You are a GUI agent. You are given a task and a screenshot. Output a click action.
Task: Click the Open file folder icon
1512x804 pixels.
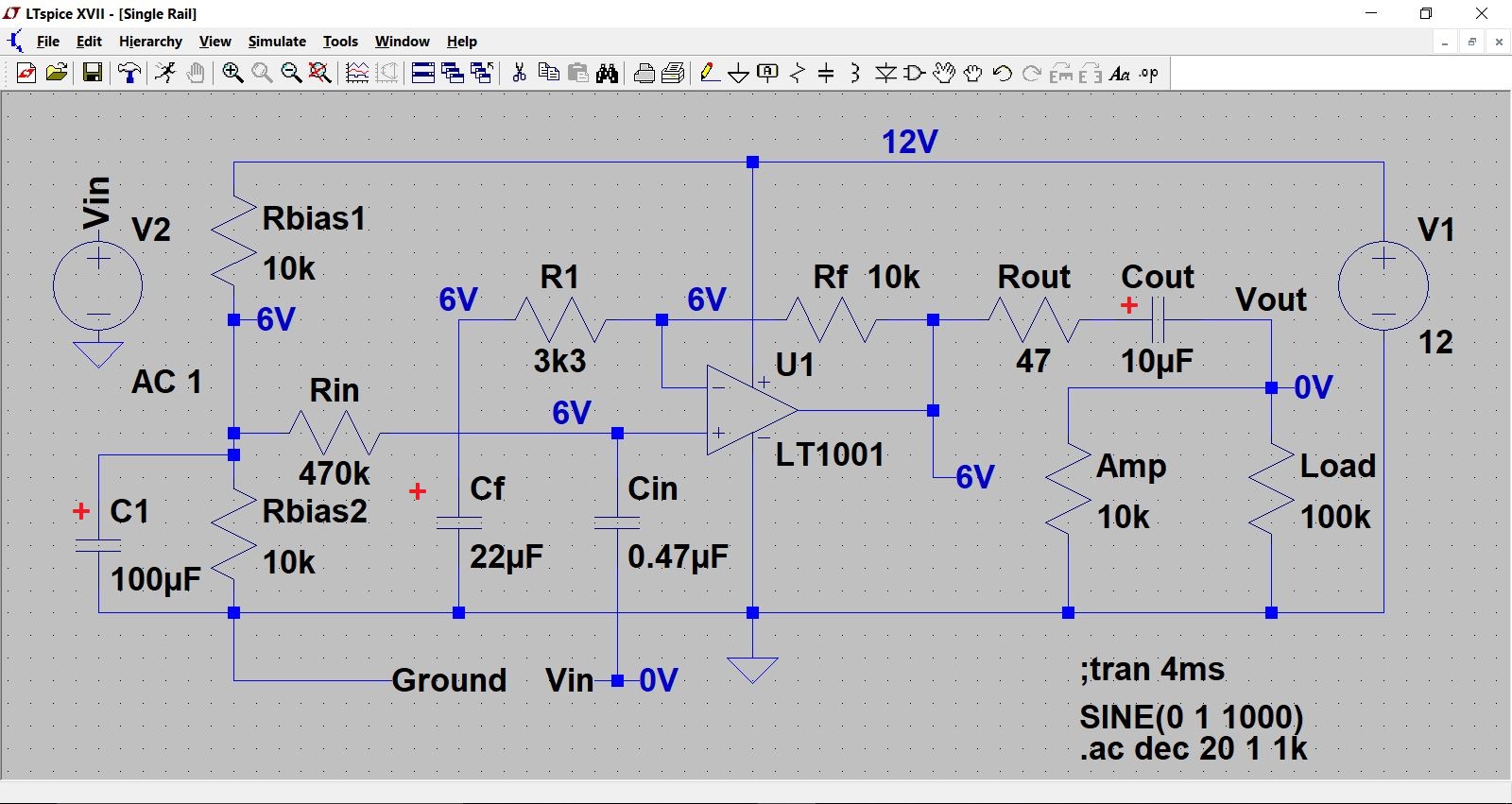pos(57,73)
